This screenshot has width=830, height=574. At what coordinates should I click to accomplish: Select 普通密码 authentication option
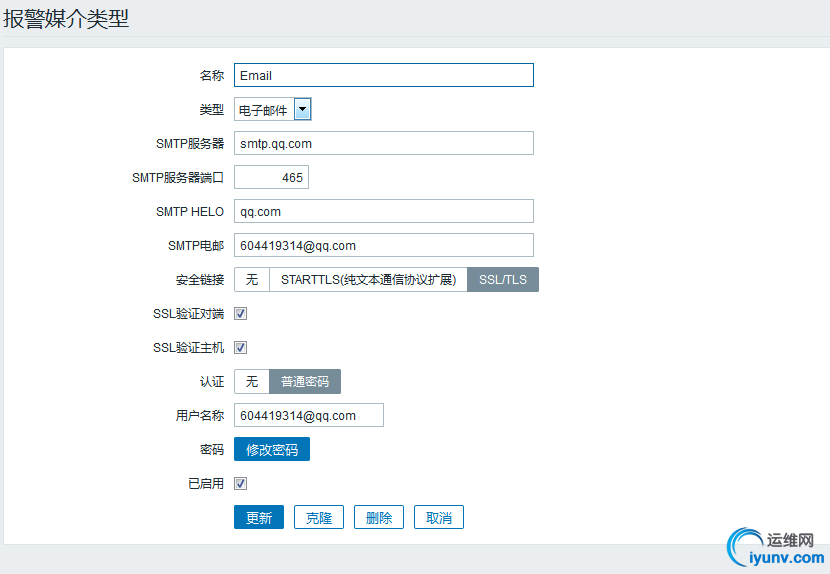click(x=305, y=381)
